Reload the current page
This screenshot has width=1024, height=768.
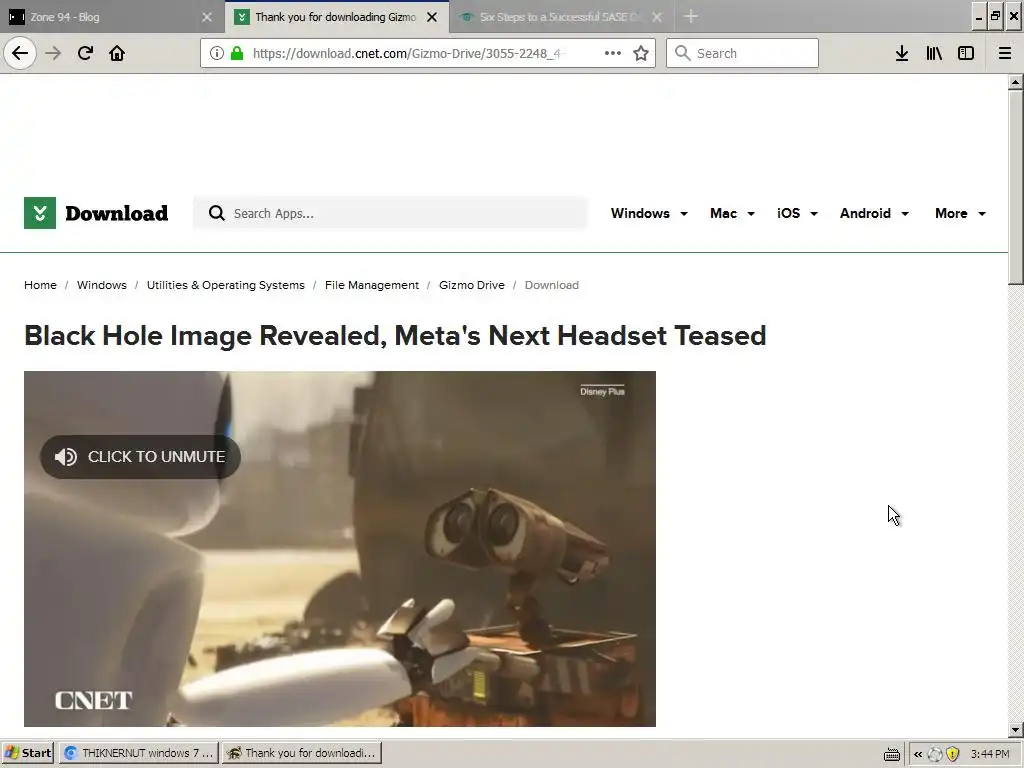(85, 53)
